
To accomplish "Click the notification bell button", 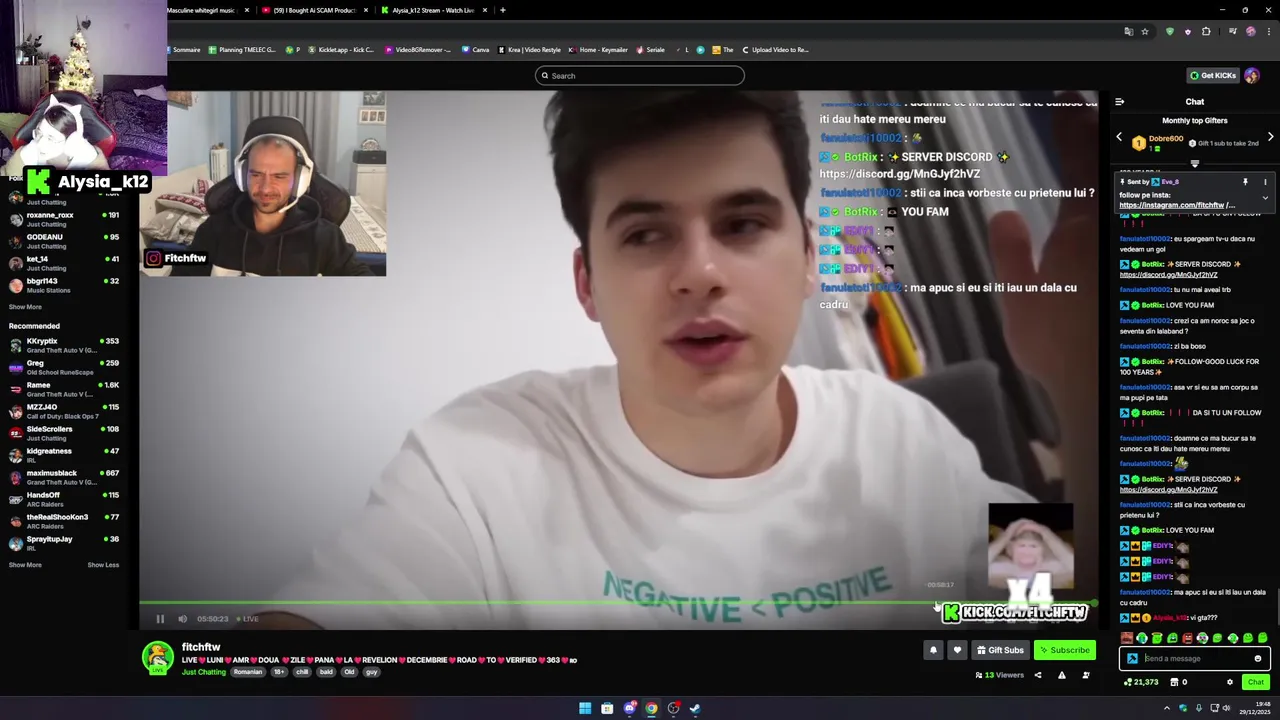I will [933, 650].
